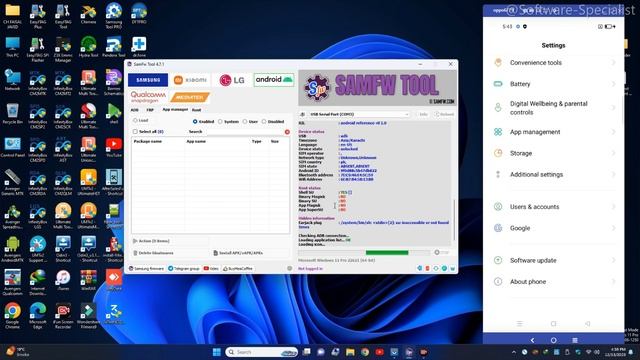
Task: Expand App management on phone
Action: [x=553, y=132]
